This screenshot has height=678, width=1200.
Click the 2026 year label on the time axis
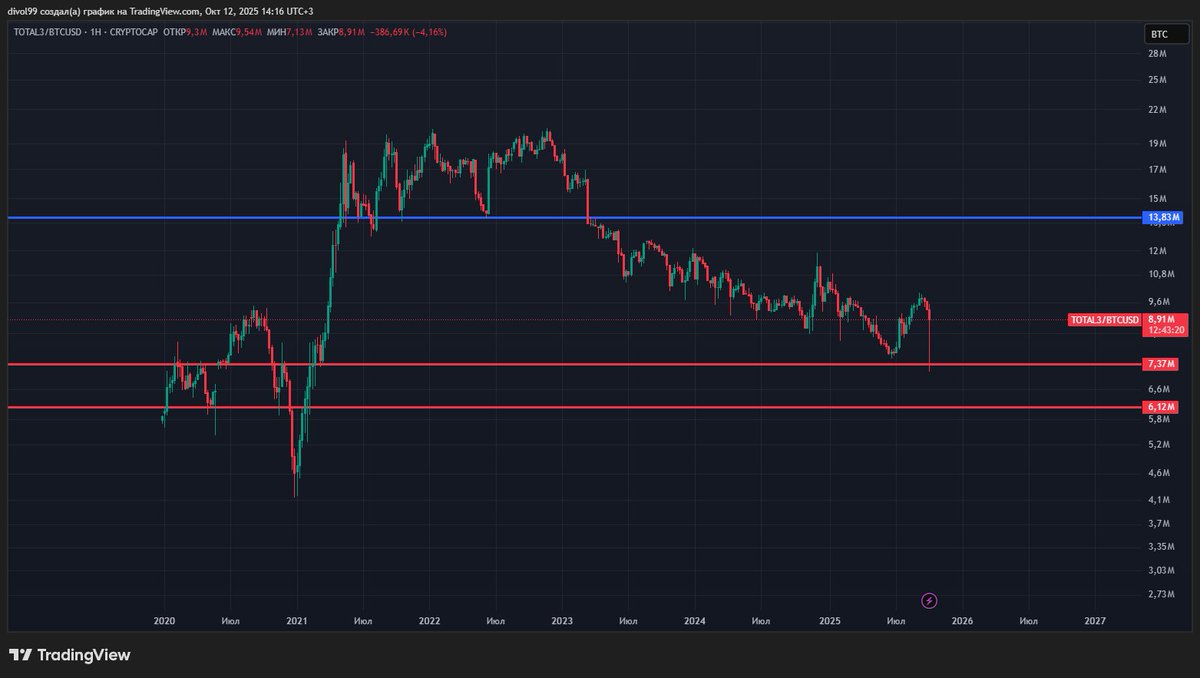click(963, 620)
